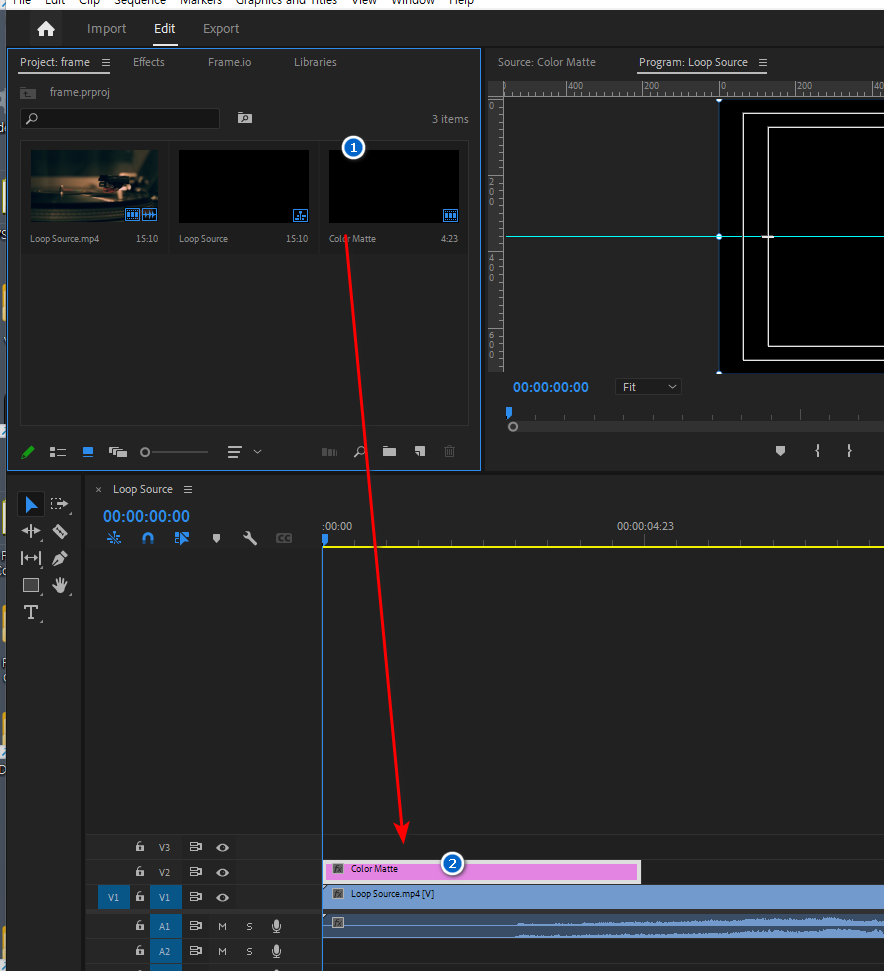Mute audio track A1
The width and height of the screenshot is (884, 971).
click(x=222, y=926)
